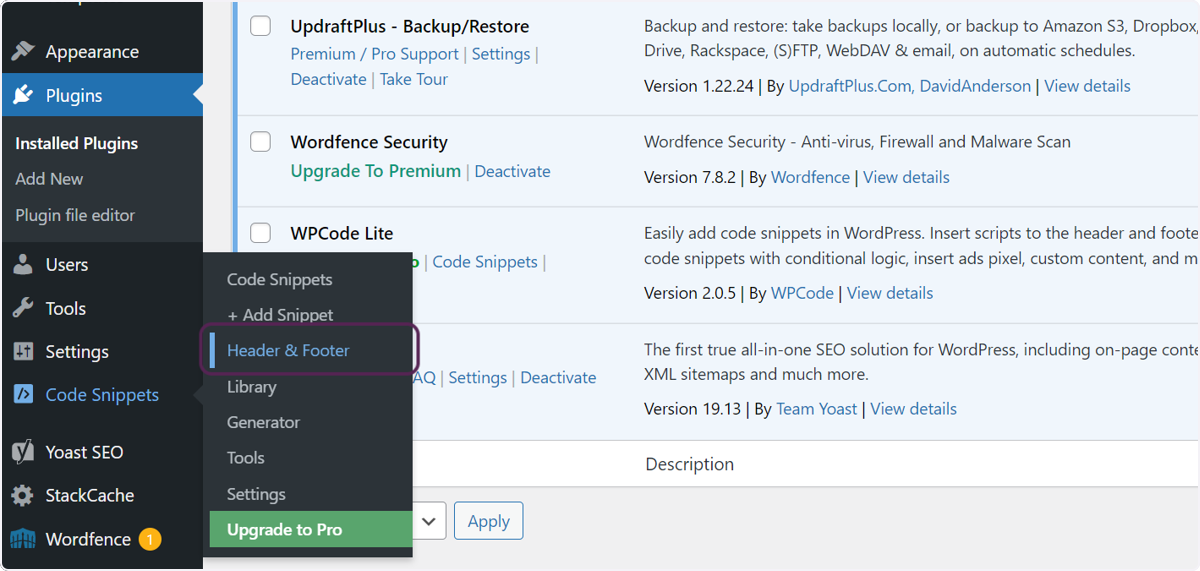The height and width of the screenshot is (571, 1200).
Task: Open Settings in the Code Snippets flyout
Action: click(x=256, y=494)
